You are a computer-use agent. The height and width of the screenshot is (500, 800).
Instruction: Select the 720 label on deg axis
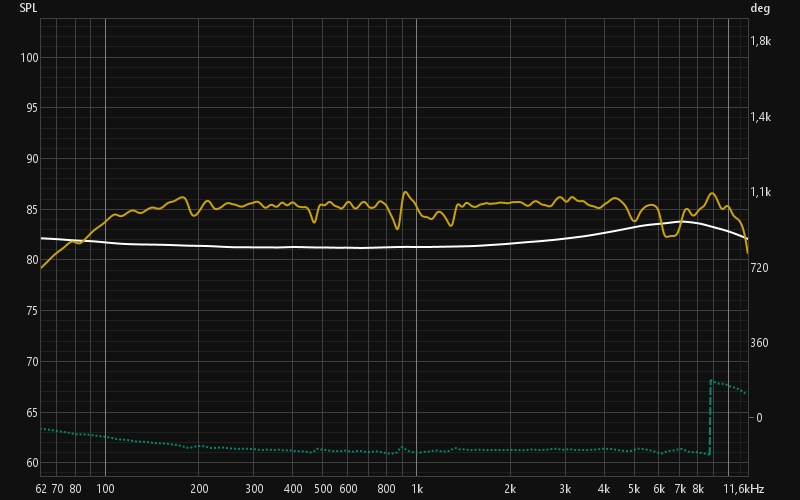pos(759,267)
